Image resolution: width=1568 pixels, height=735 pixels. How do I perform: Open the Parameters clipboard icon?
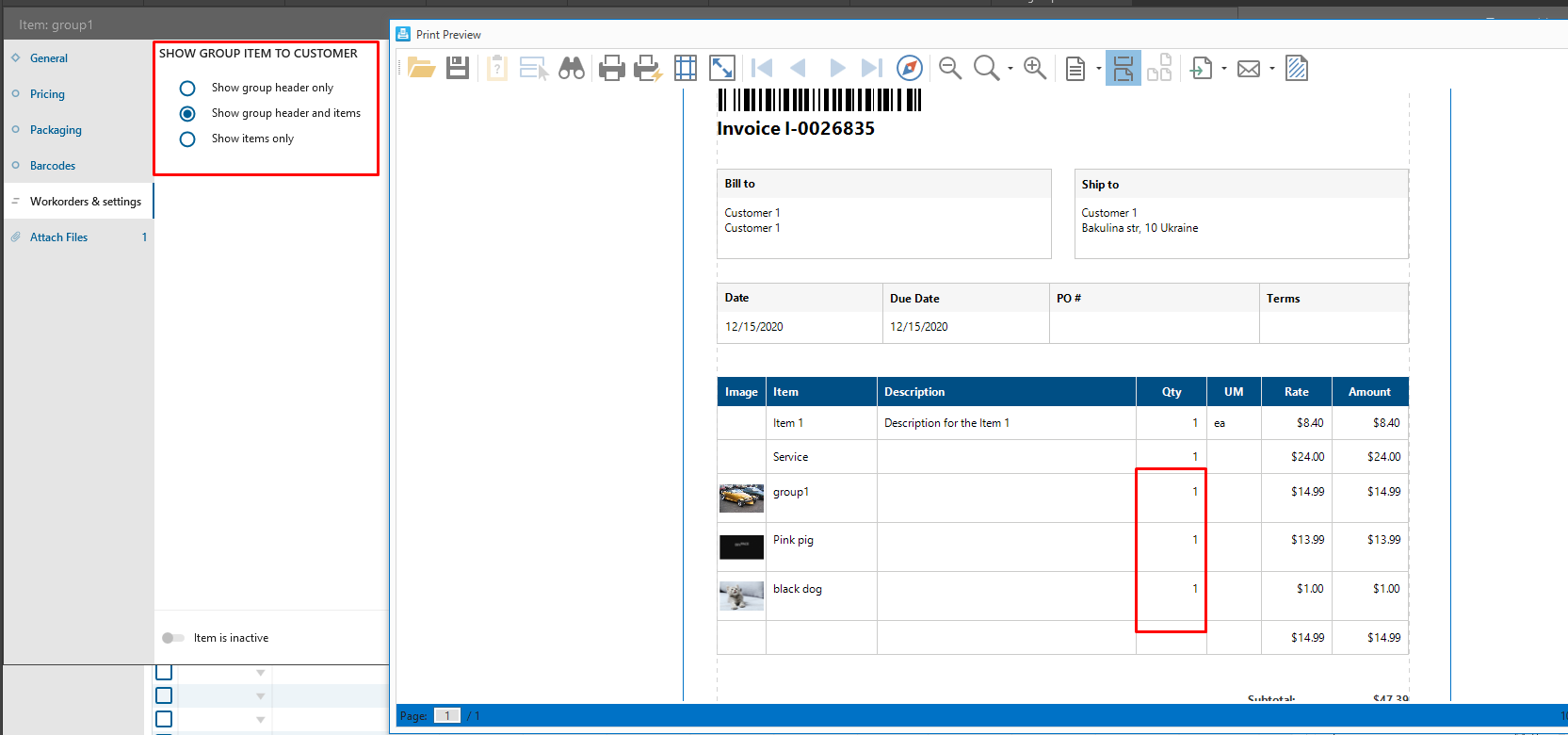(497, 68)
